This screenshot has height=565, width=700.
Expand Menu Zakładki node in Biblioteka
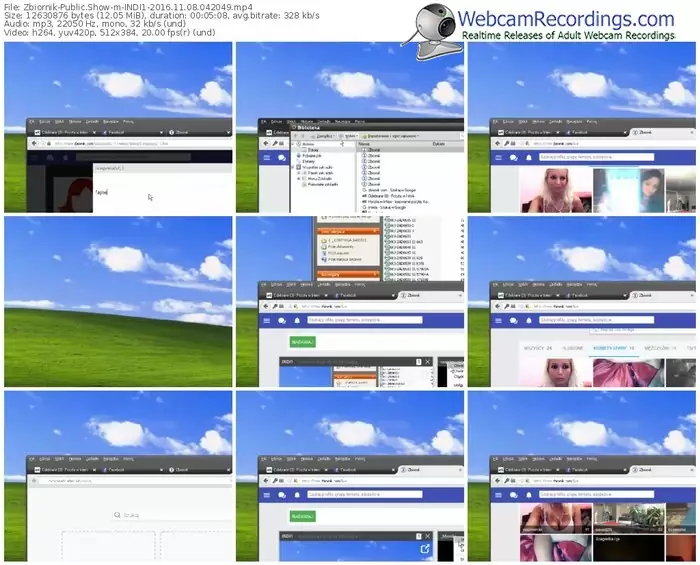[x=299, y=179]
